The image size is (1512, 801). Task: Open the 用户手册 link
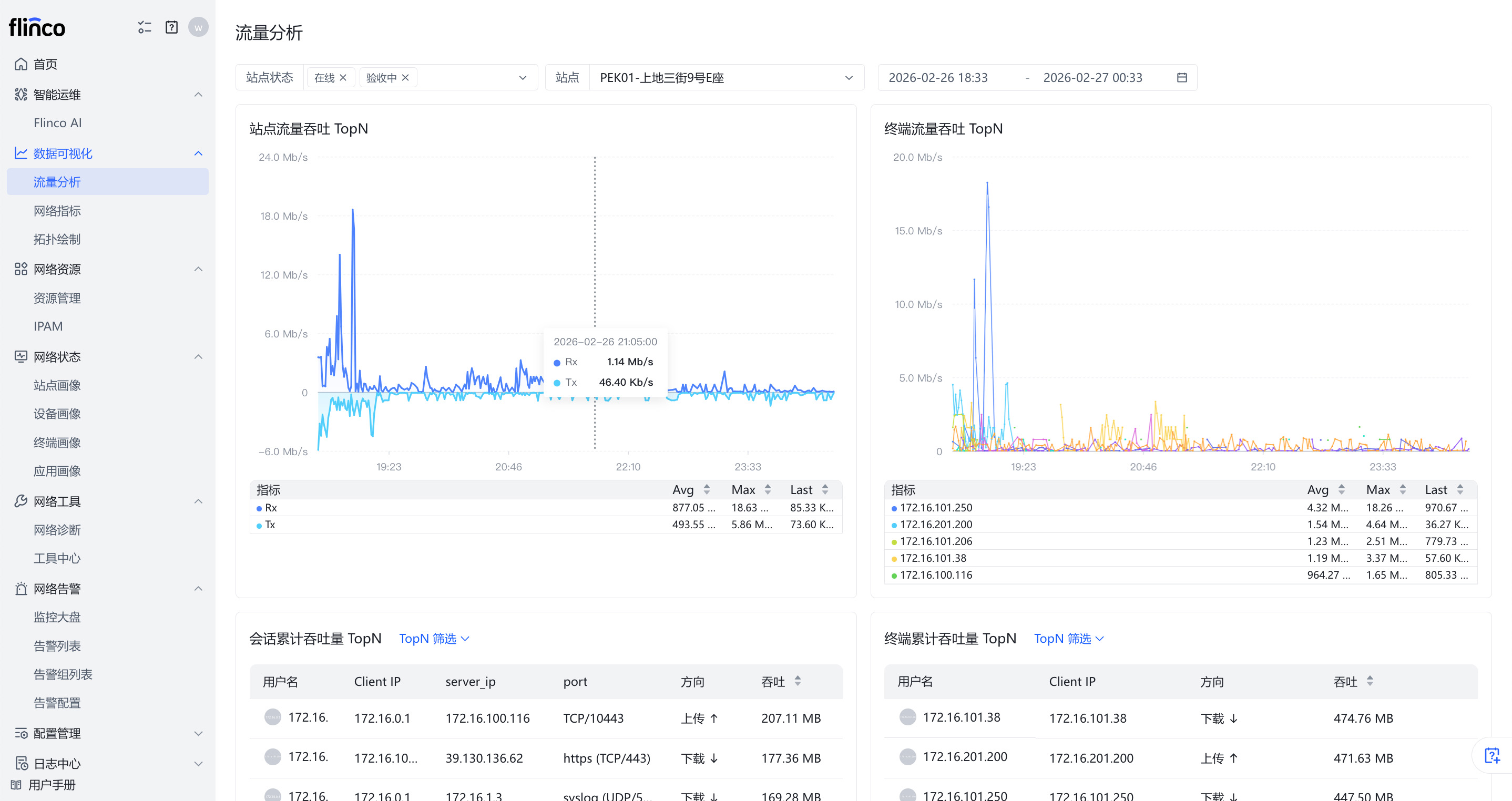52,785
